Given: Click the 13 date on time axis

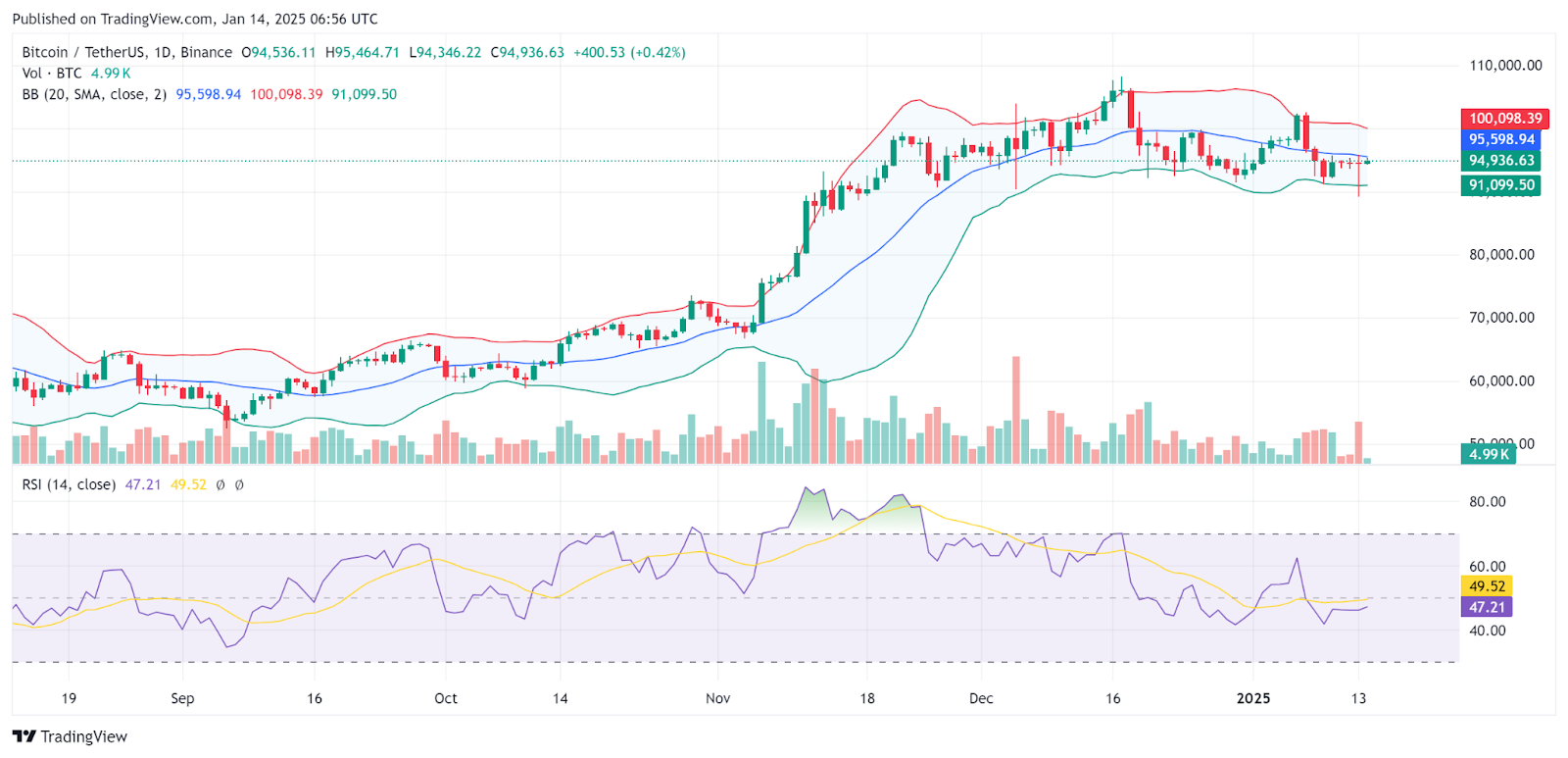Looking at the screenshot, I should (1358, 698).
